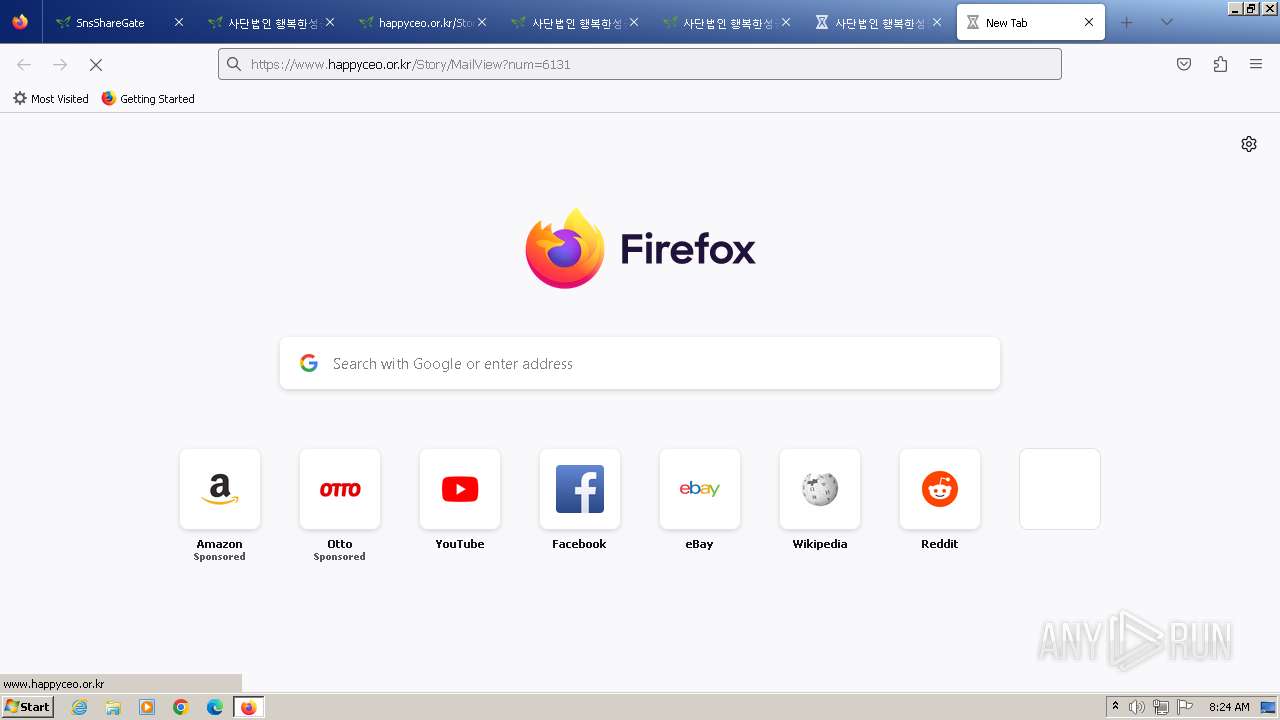The width and height of the screenshot is (1280, 720).
Task: Open File Explorer from taskbar
Action: click(113, 707)
